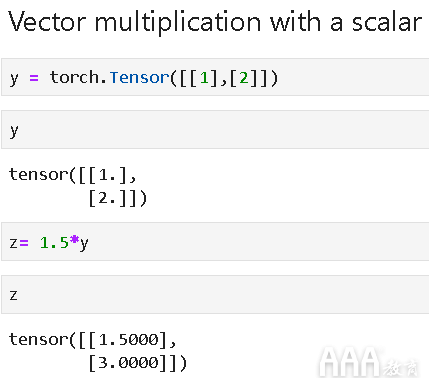
Task: Click the y variable after the asterisk
Action: click(84, 244)
